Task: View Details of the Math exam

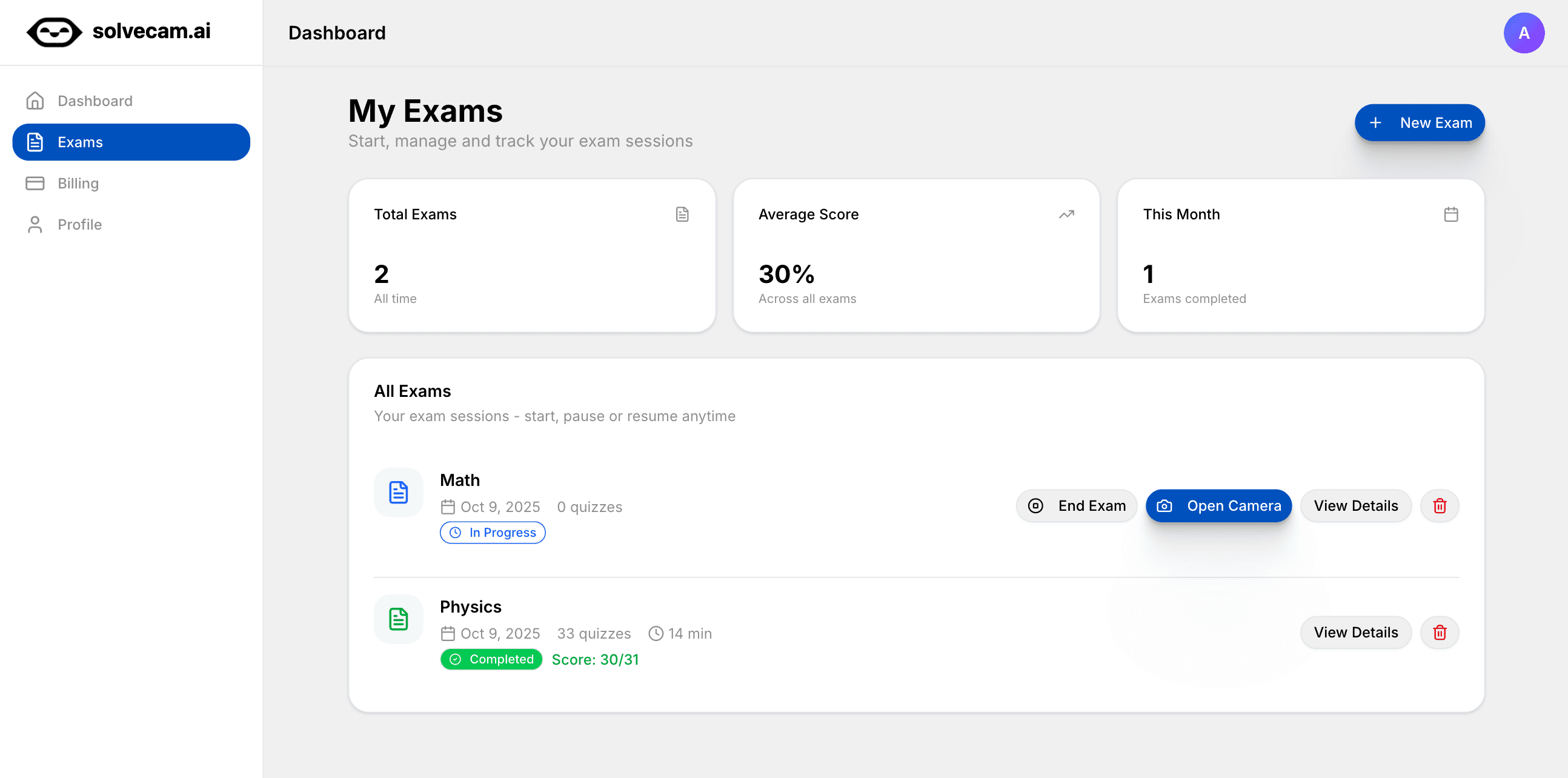Action: click(x=1355, y=506)
